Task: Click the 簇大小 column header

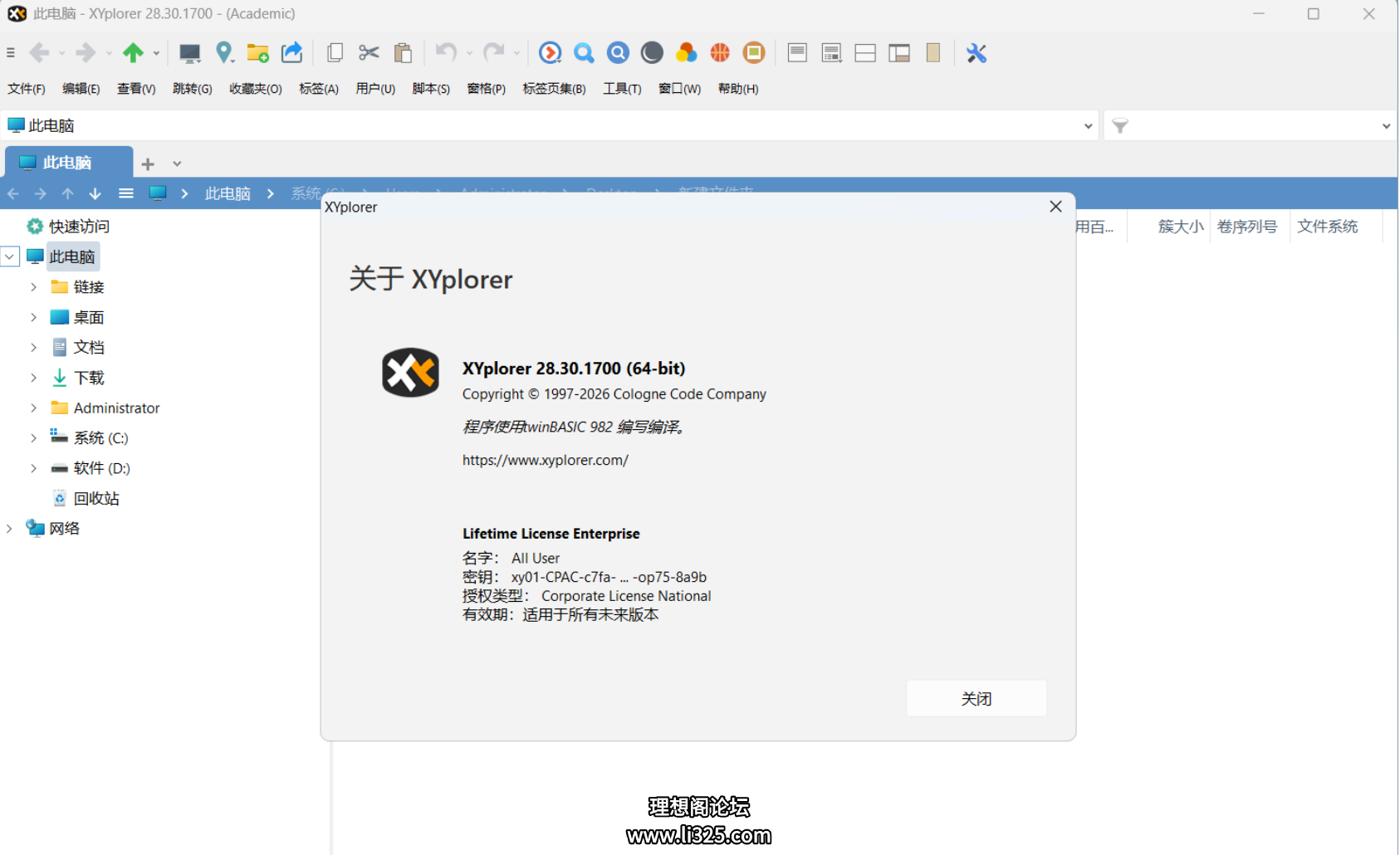Action: pyautogui.click(x=1180, y=227)
